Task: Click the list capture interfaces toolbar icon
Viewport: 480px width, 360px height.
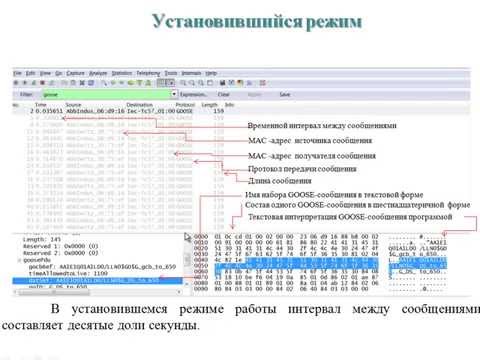Action: (16, 83)
